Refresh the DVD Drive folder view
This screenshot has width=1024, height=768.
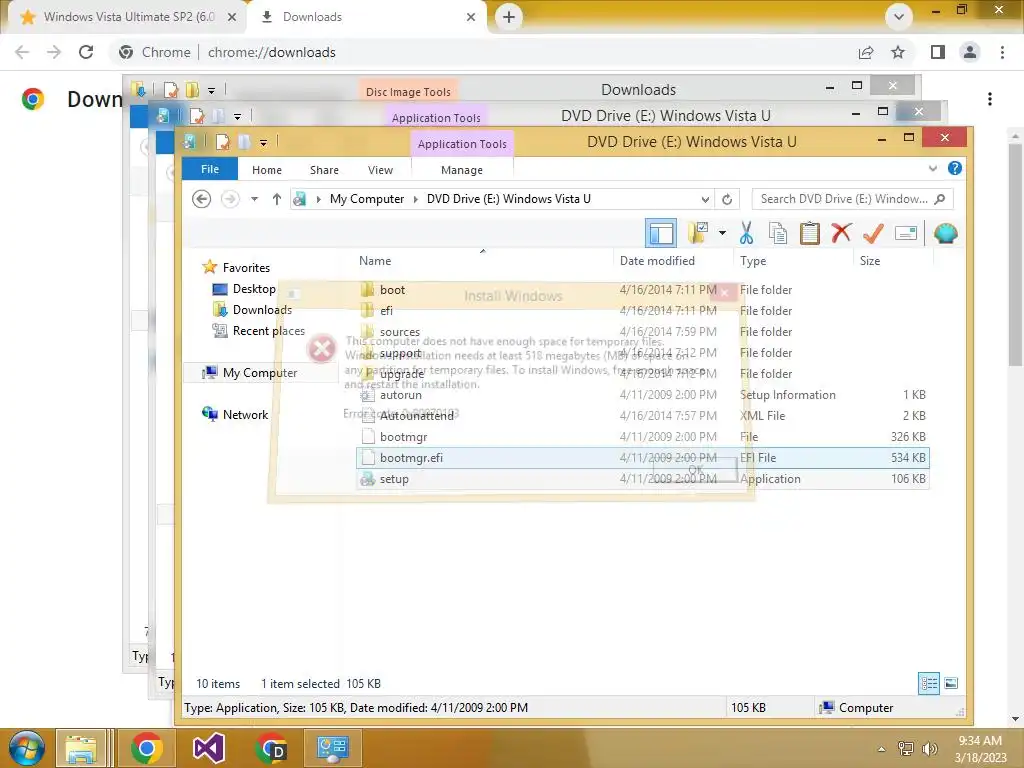point(727,199)
